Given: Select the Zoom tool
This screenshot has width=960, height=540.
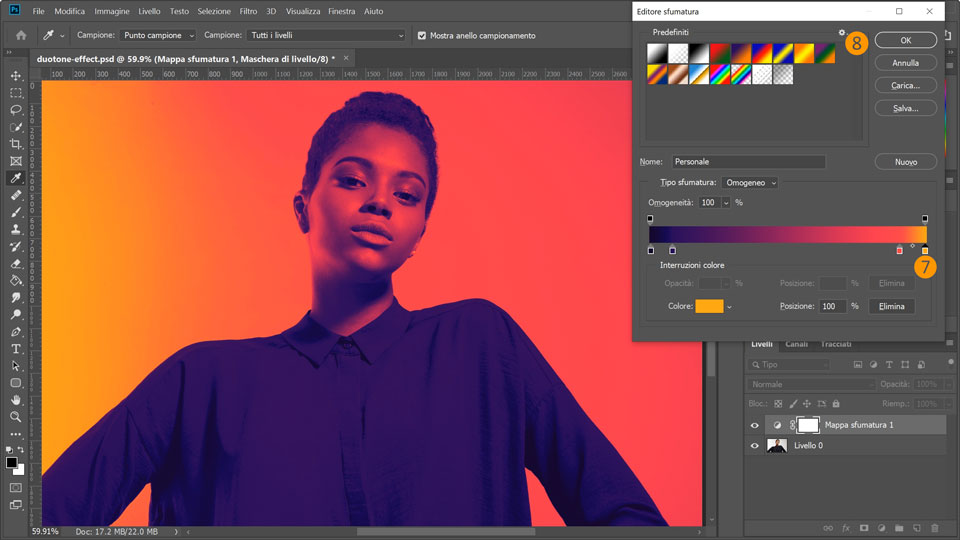Looking at the screenshot, I should point(16,417).
